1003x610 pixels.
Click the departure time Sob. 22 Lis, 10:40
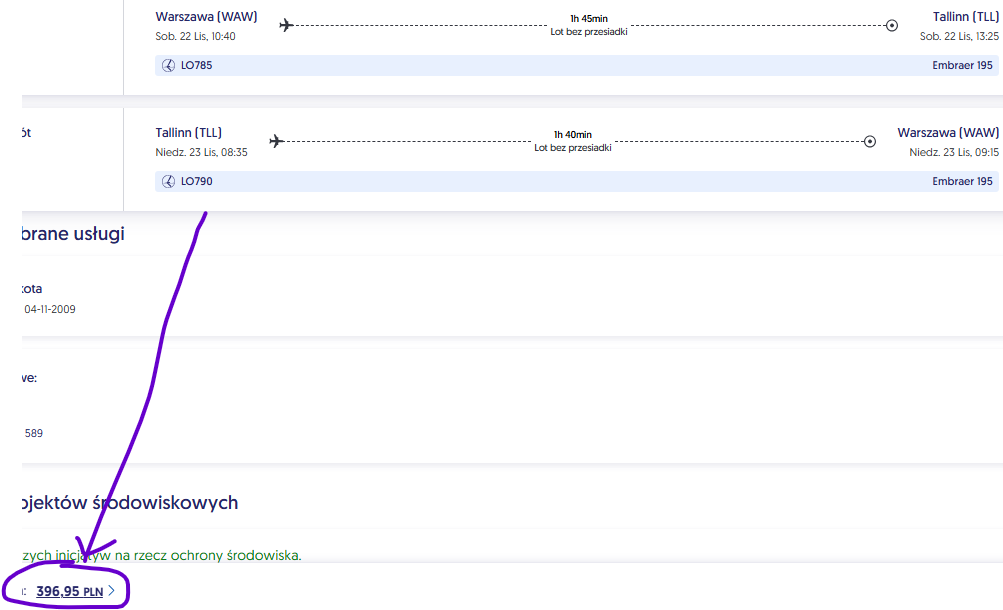(195, 36)
